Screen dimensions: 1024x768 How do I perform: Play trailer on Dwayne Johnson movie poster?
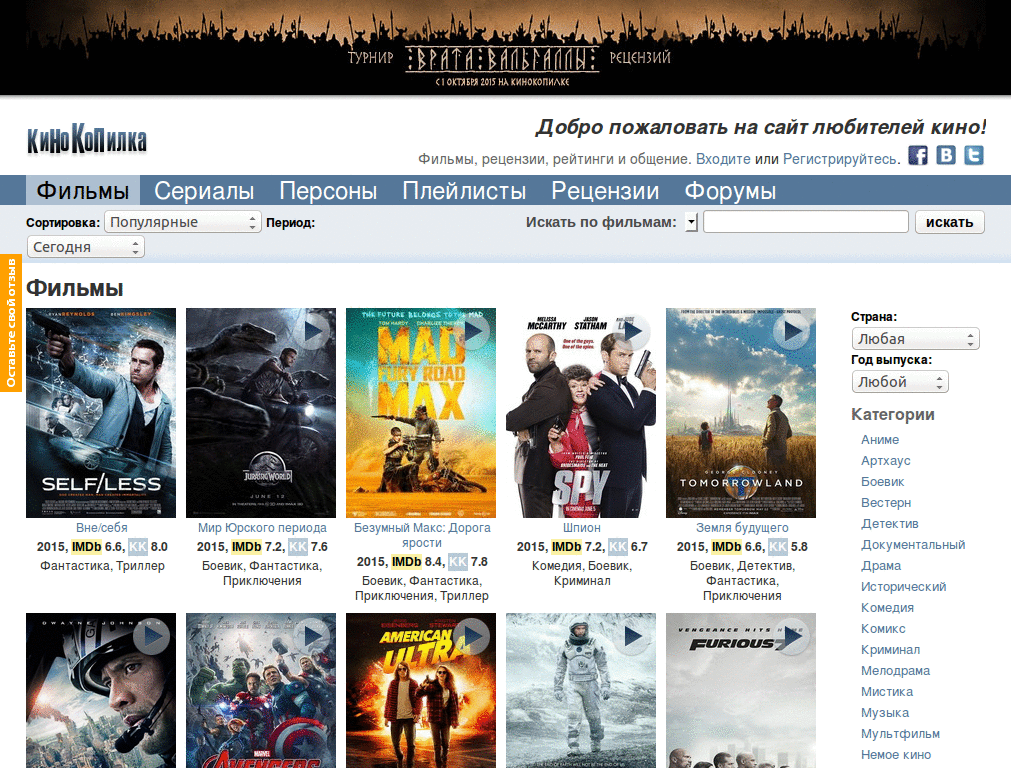point(153,636)
